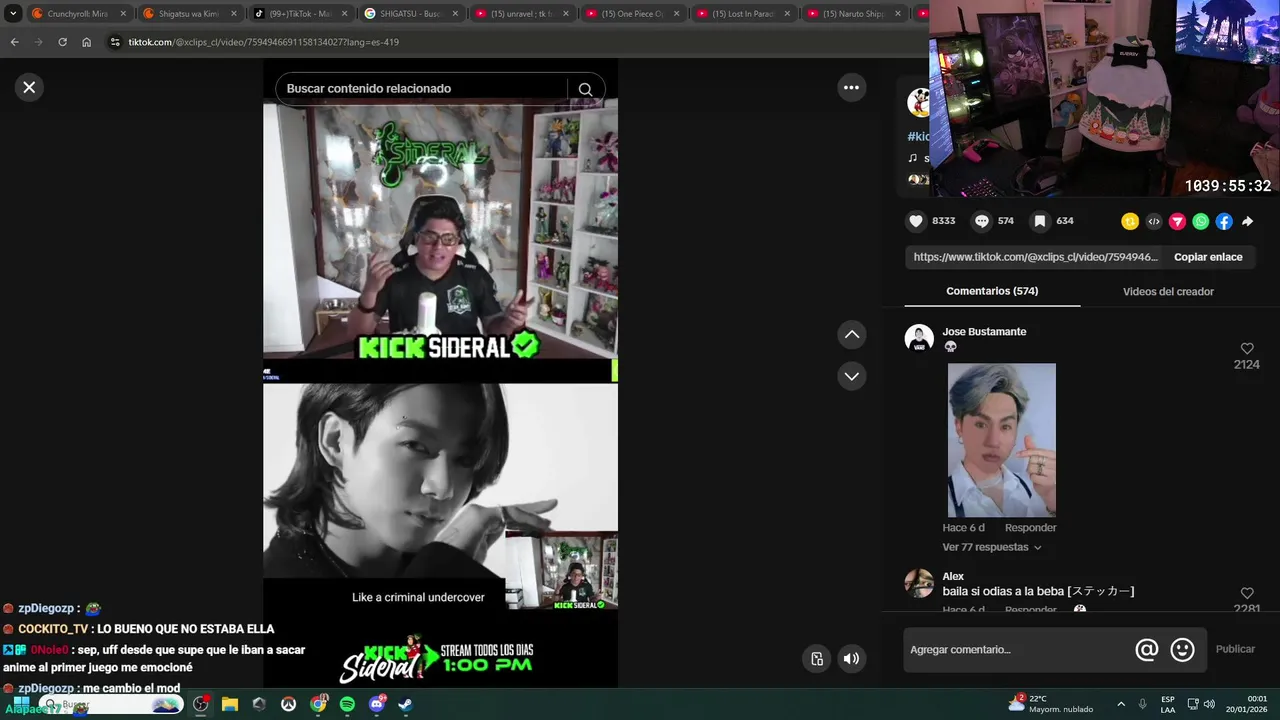This screenshot has width=1280, height=720.
Task: Like Alex's comment with heart
Action: 1247,593
